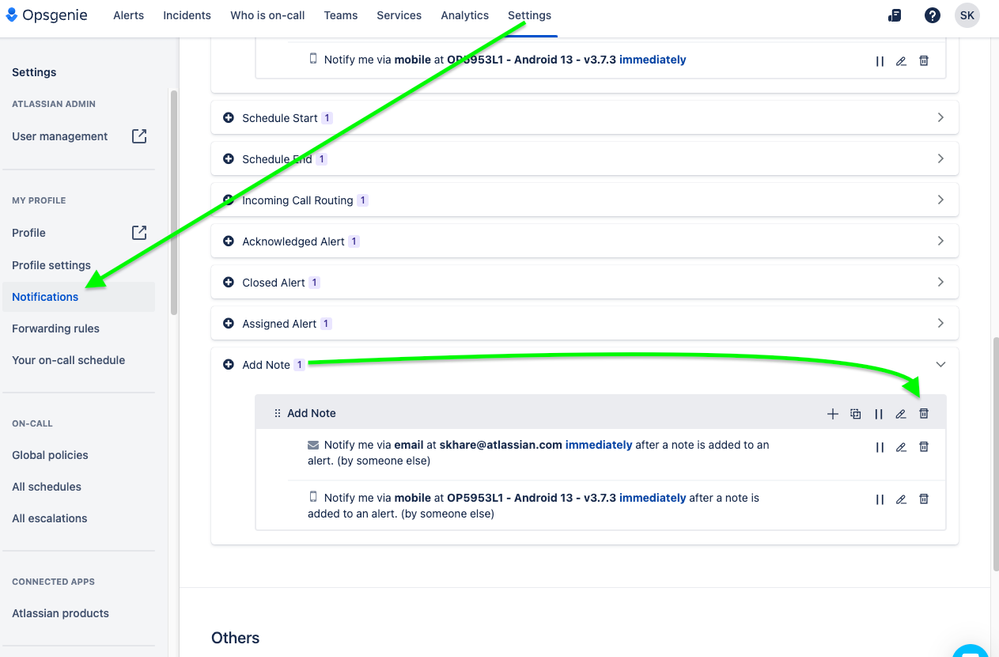
Task: Pause the top mobile notification step
Action: pos(879,61)
